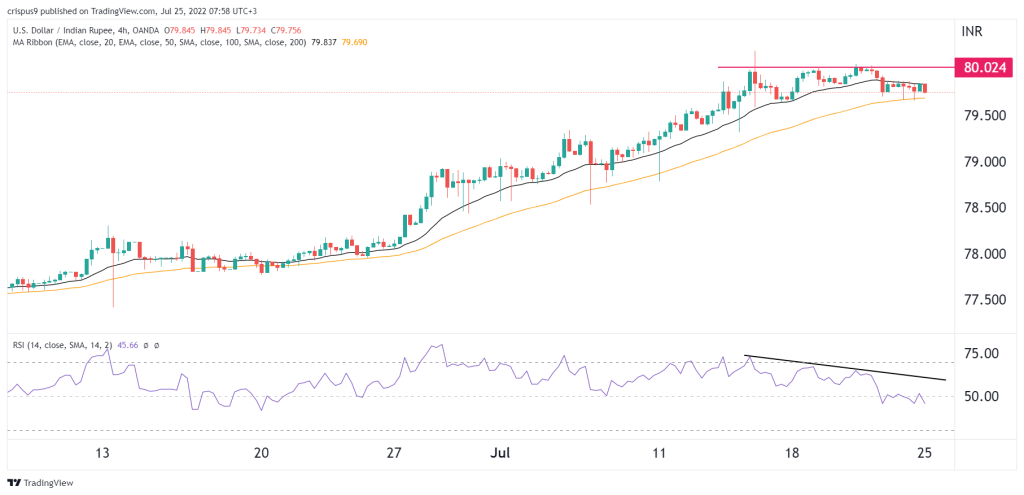
Task: Click the date label 18 on time axis
Action: coord(792,453)
